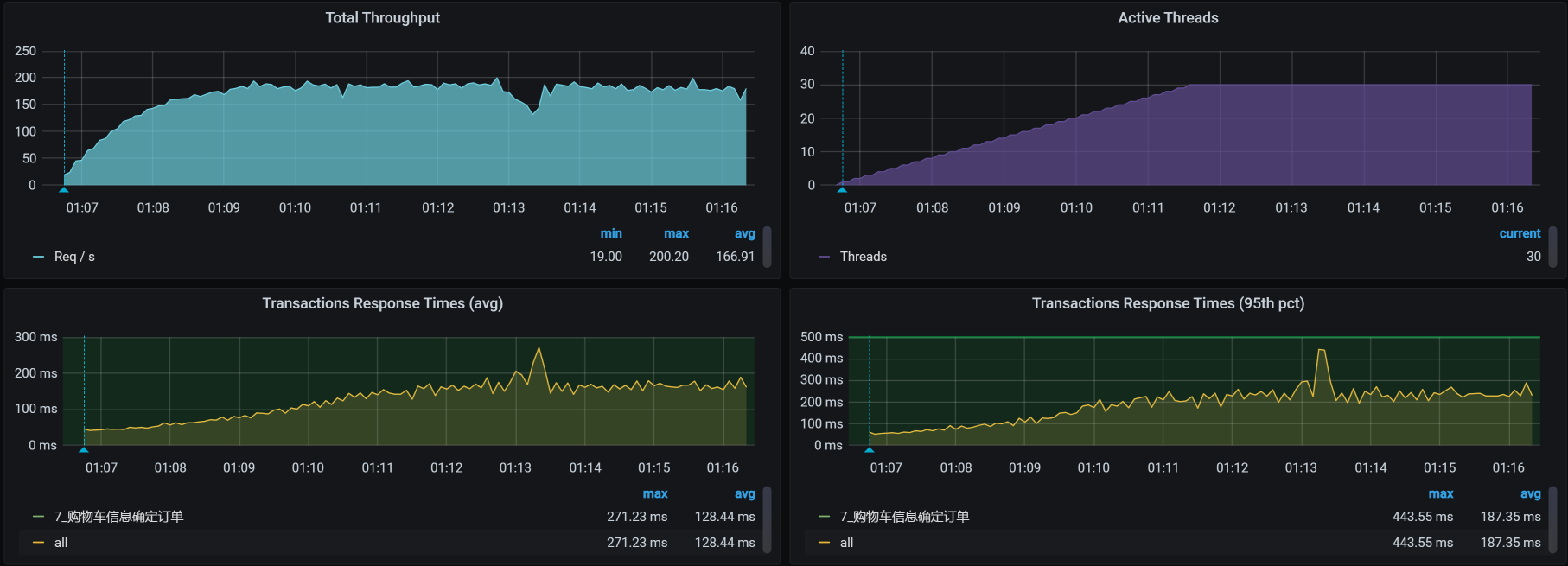The width and height of the screenshot is (1568, 566).
Task: Click annotation marker in 95th pct chart
Action: click(870, 449)
